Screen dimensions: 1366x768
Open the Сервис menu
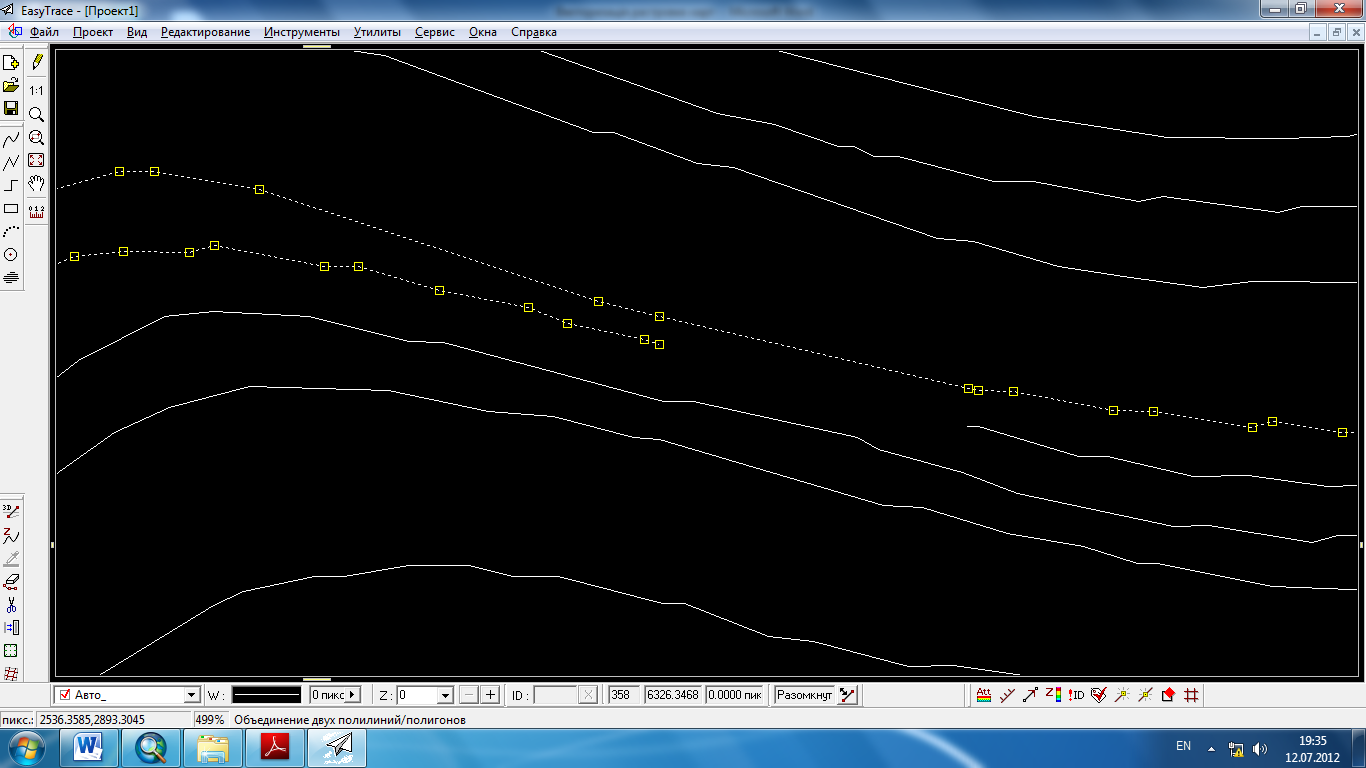pyautogui.click(x=435, y=32)
